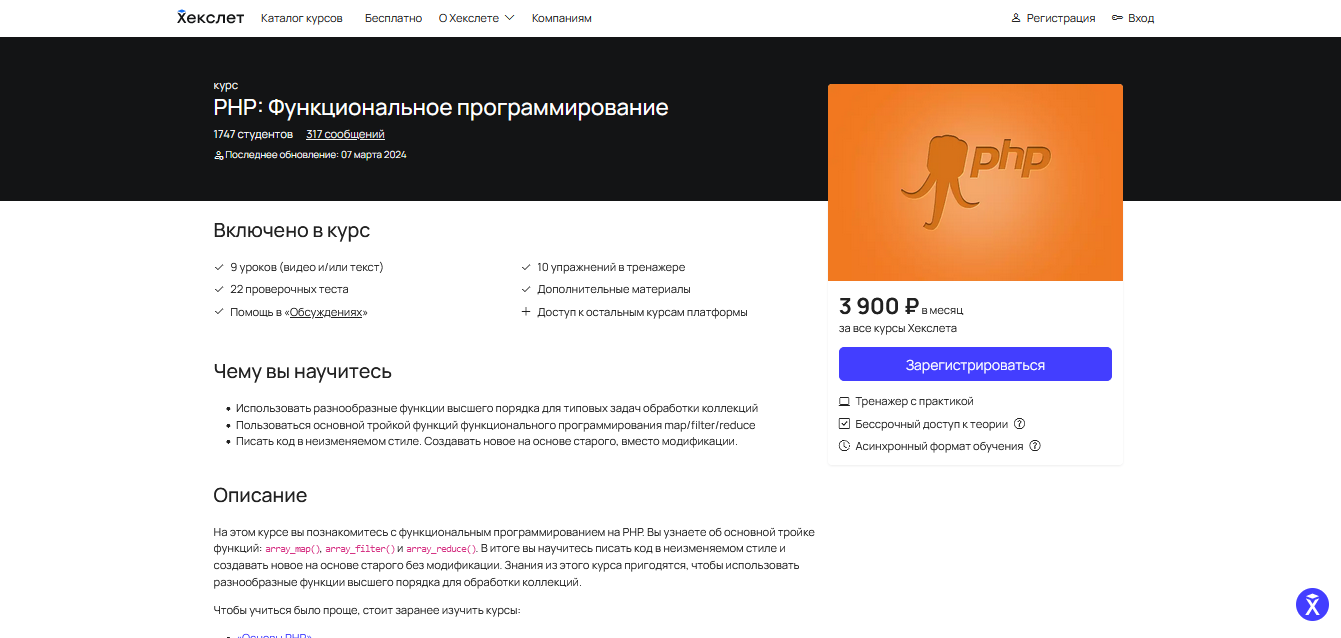Screen dimensions: 1341x638
Task: Click the user icon beside Регистрация
Action: (1016, 18)
